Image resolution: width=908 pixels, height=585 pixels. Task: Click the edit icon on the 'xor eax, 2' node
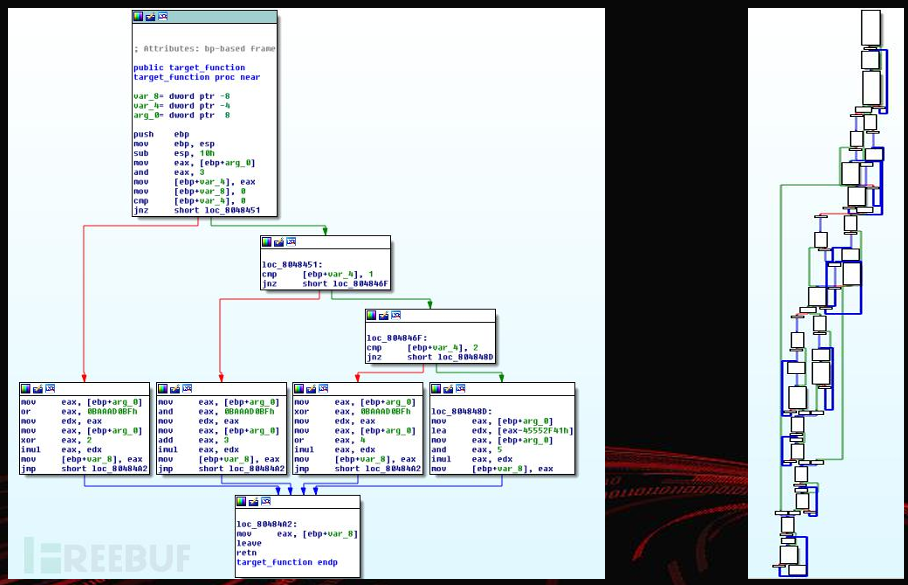(x=38, y=388)
